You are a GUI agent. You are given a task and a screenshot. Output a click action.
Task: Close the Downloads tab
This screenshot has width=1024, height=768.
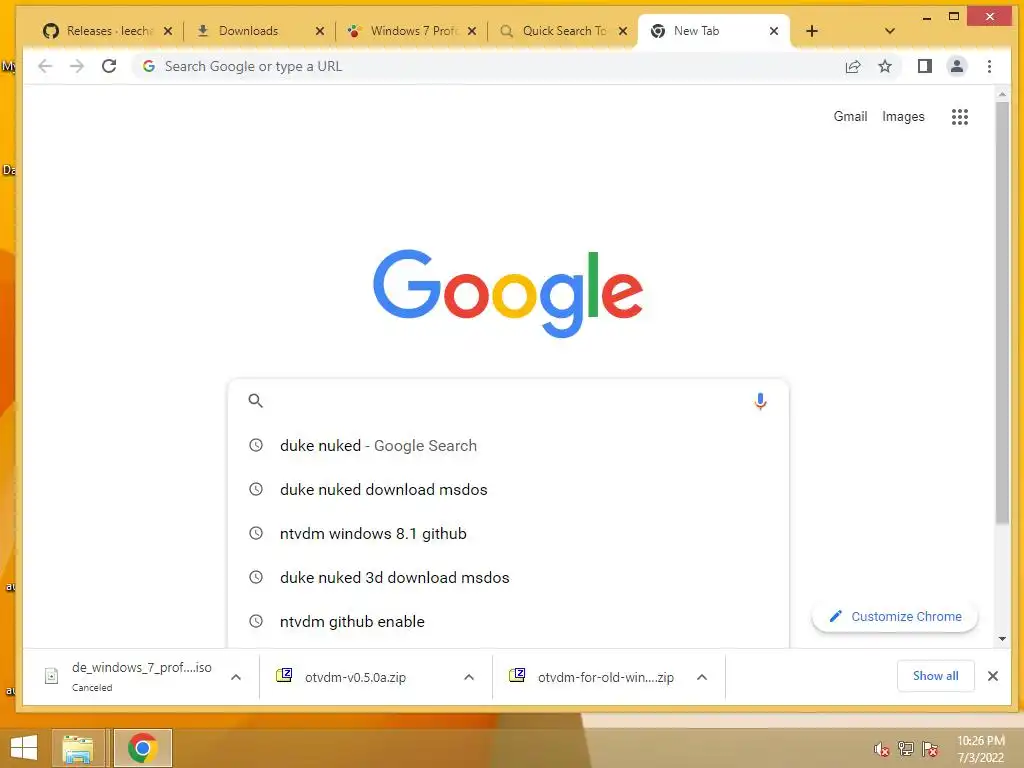click(319, 31)
